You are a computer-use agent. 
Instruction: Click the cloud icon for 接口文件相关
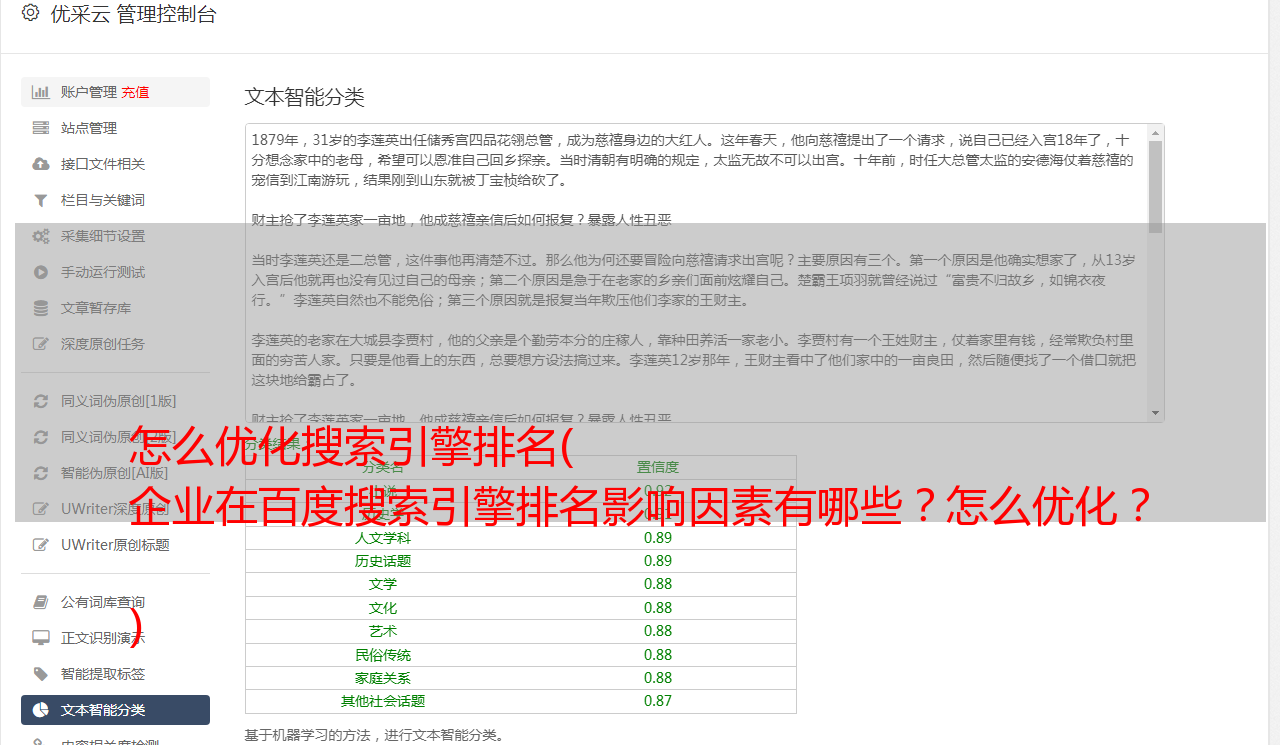click(x=41, y=164)
